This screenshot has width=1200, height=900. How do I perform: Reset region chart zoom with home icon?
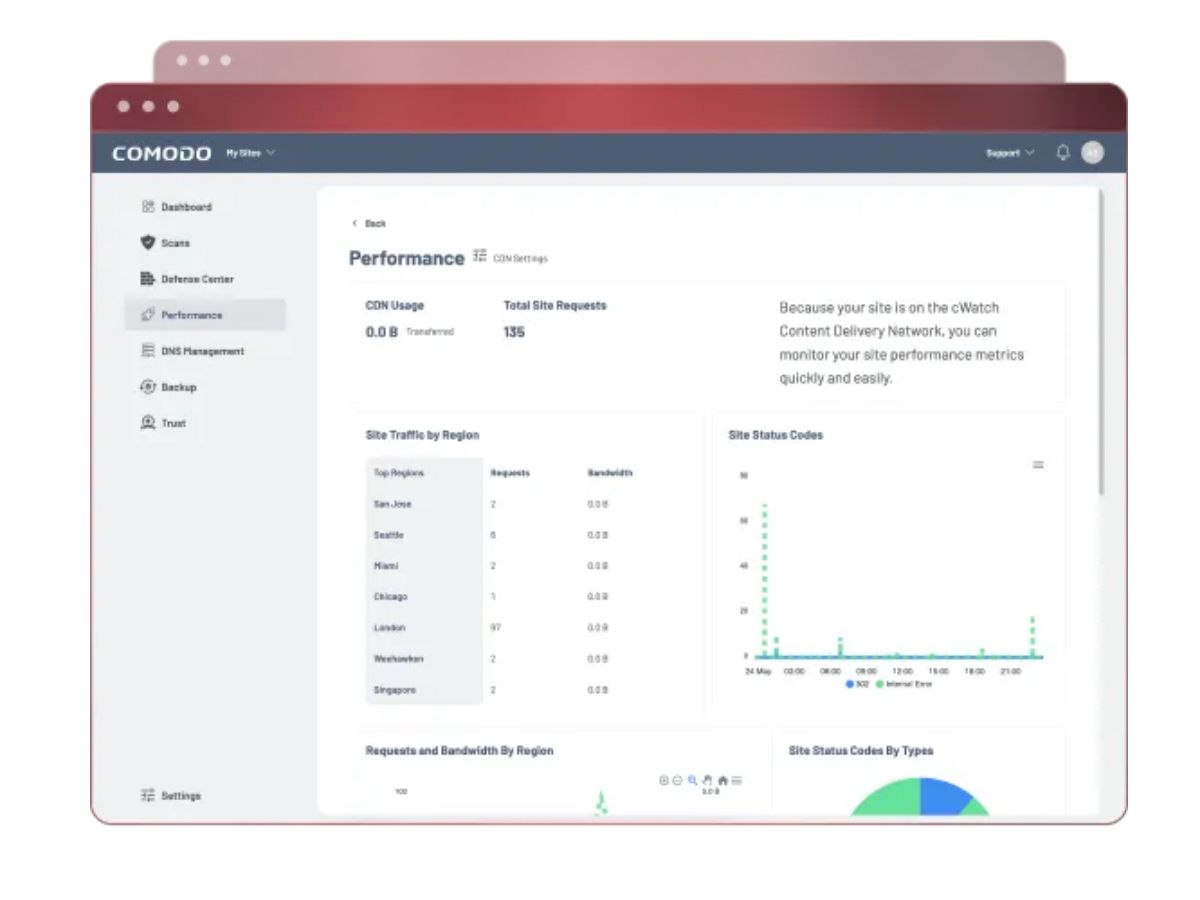722,780
